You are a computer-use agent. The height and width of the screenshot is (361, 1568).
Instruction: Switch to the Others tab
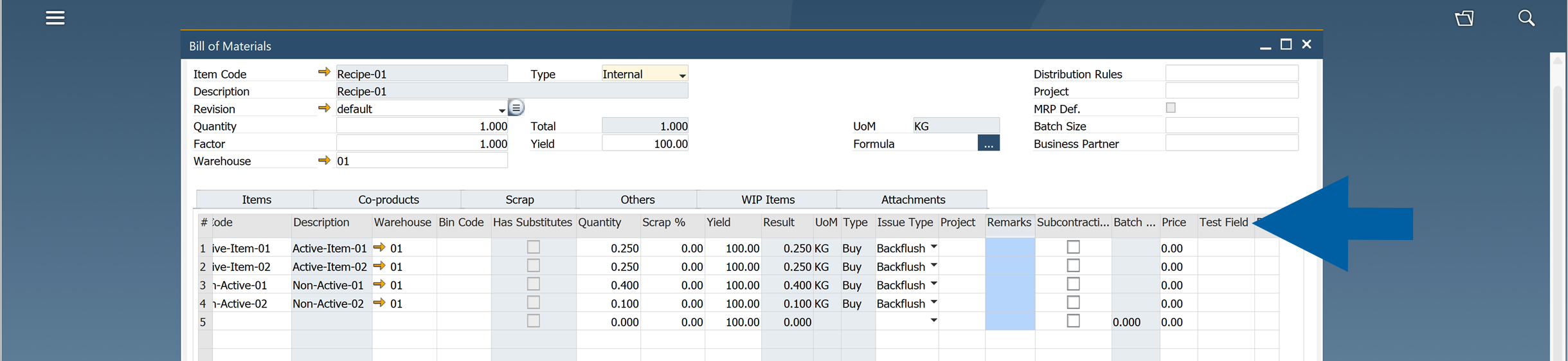tap(637, 199)
